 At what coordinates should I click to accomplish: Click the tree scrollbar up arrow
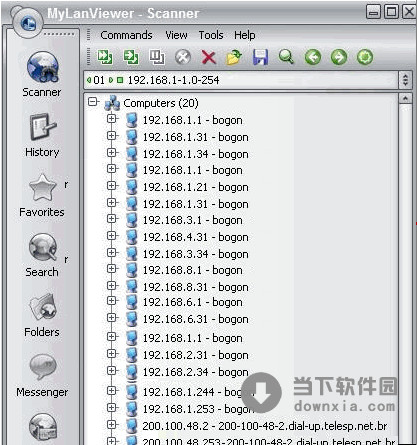[405, 99]
